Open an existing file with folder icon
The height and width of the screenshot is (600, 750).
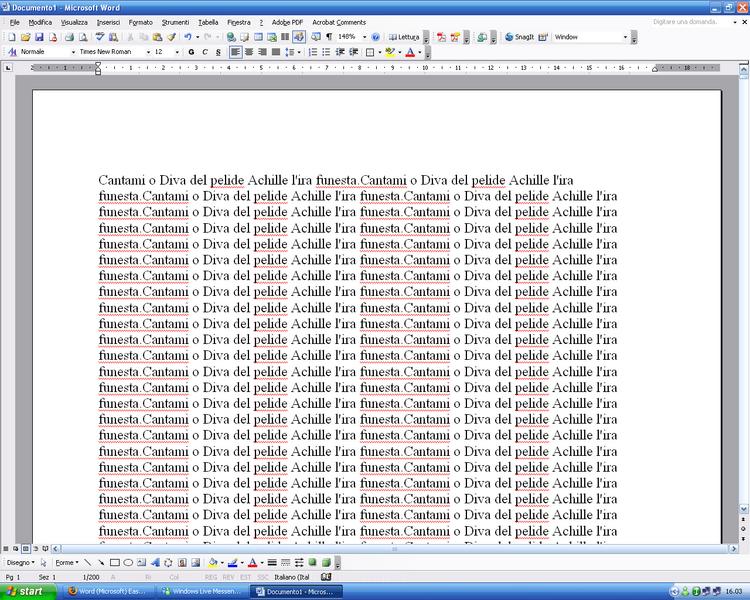[x=25, y=37]
